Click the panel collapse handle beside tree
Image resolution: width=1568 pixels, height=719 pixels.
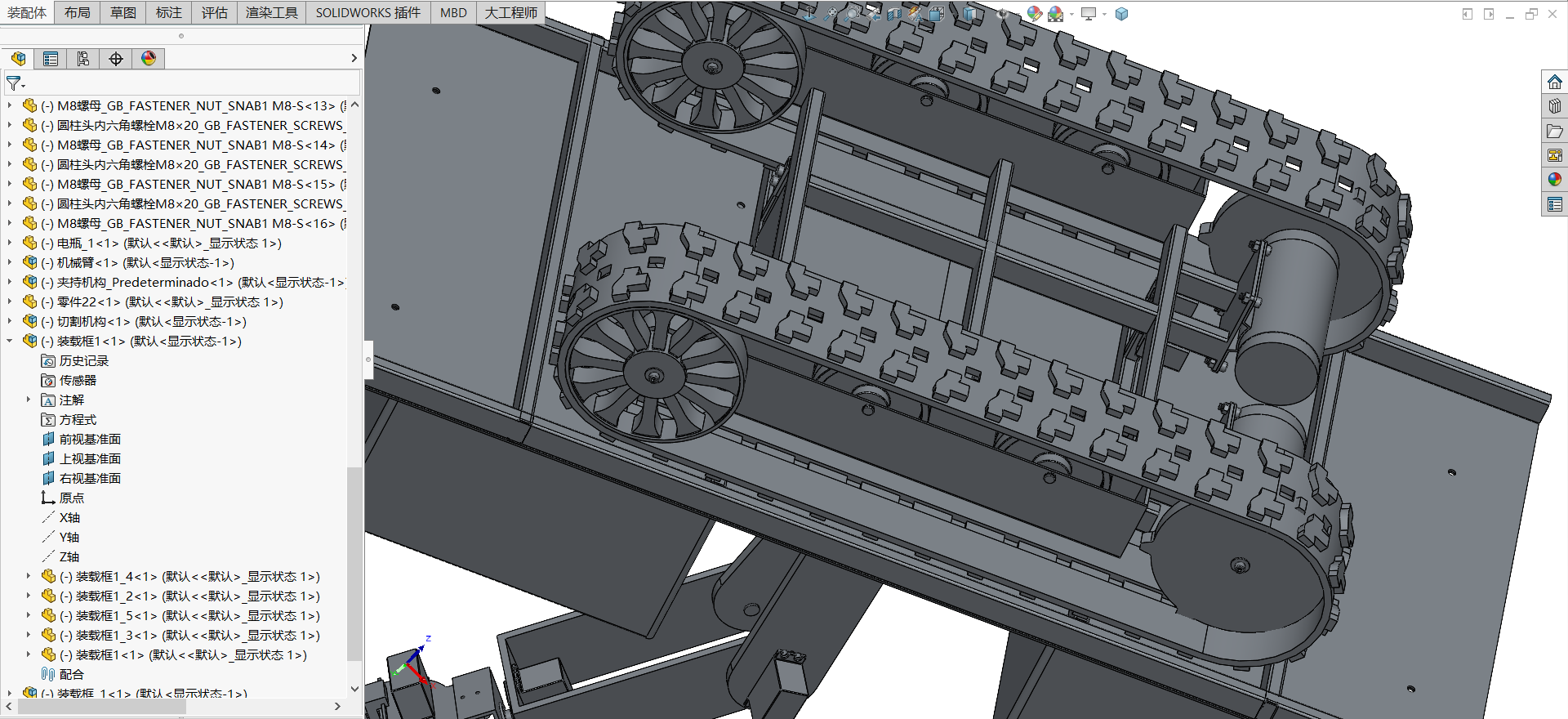point(368,359)
